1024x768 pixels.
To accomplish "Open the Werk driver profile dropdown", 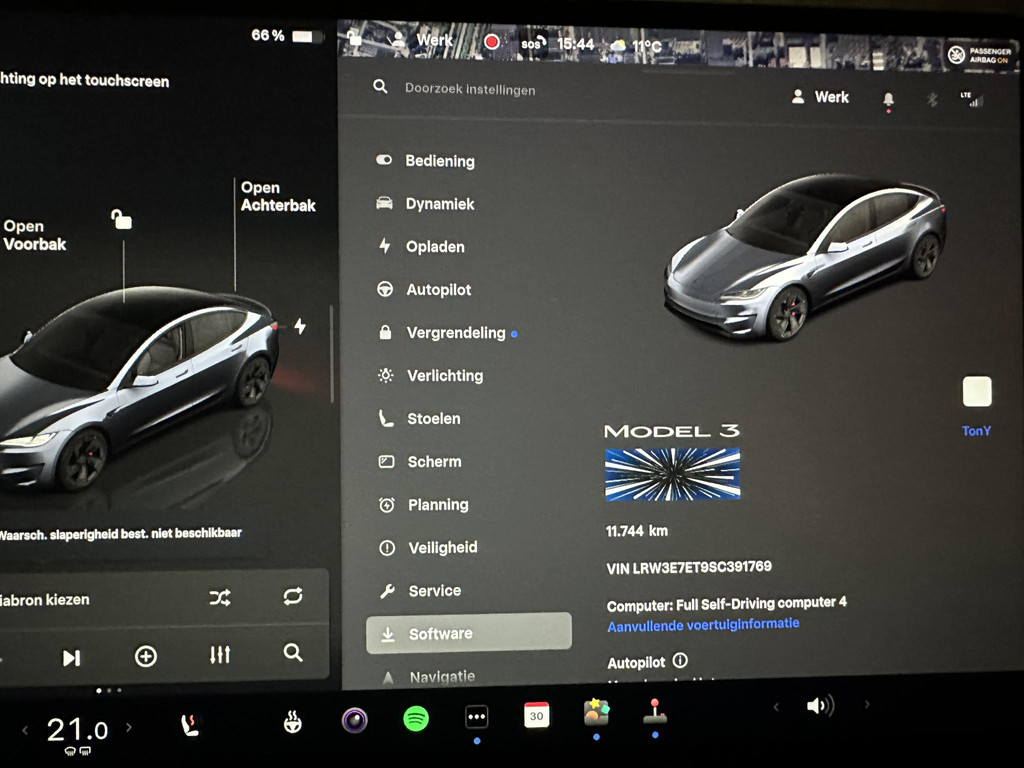I will [820, 97].
